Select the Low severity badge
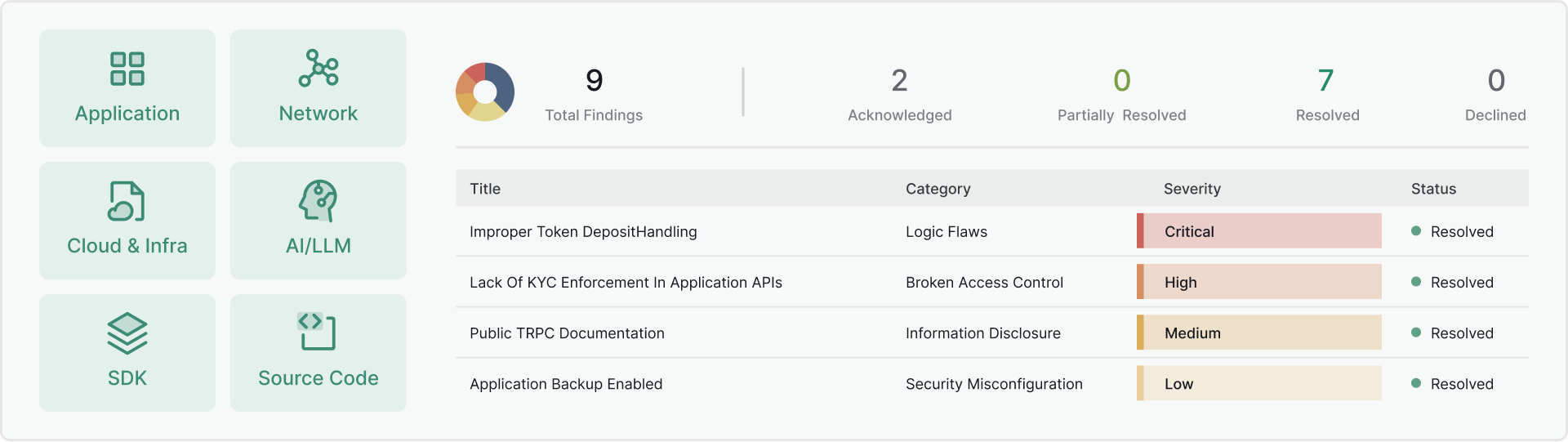 coord(1259,383)
